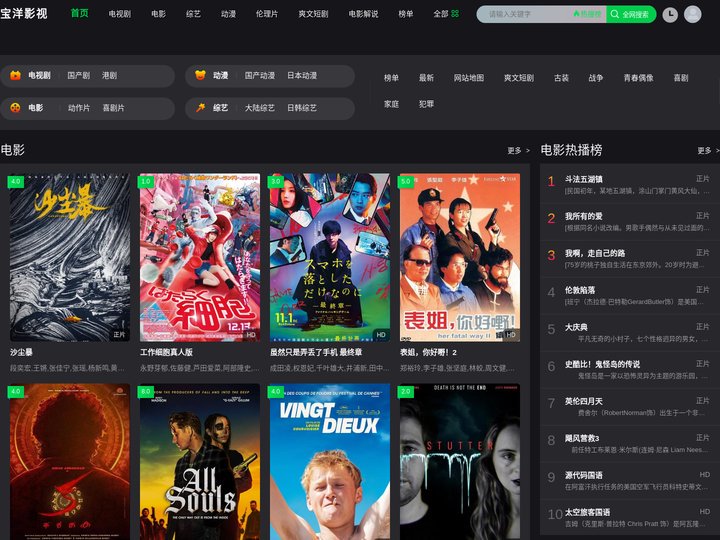Open the 动漫 top navigation item

coord(228,14)
